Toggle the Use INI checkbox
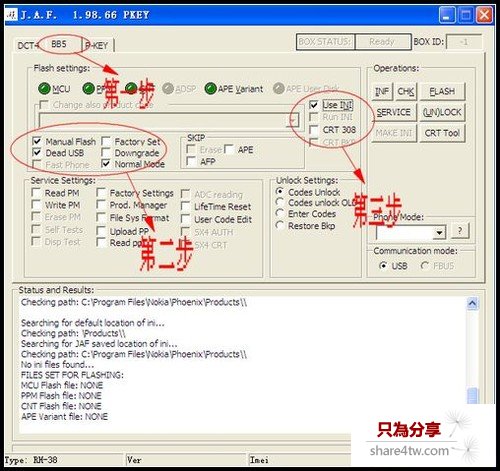The height and width of the screenshot is (471, 500). (313, 105)
